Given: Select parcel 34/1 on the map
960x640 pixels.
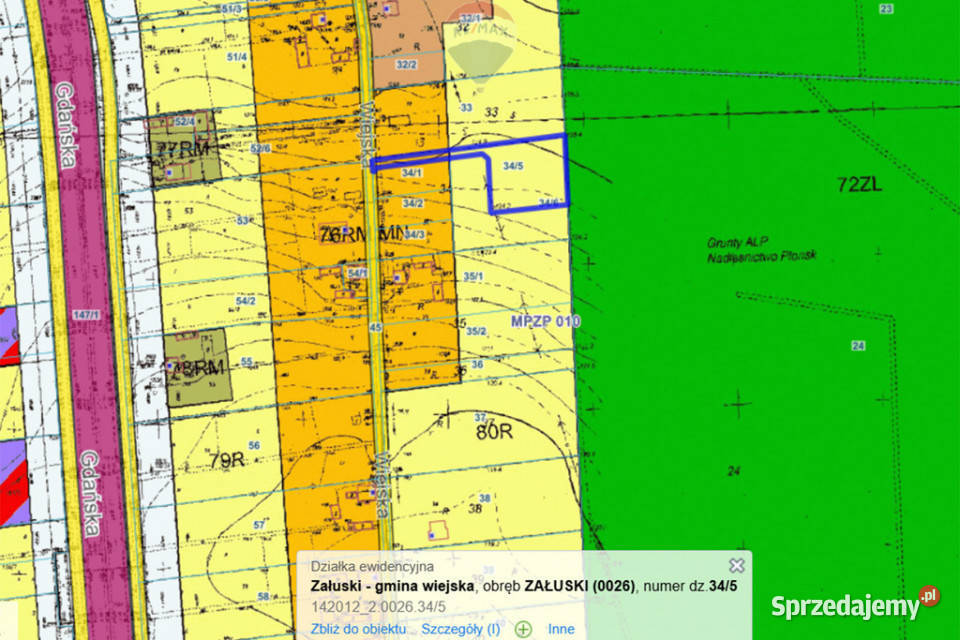Looking at the screenshot, I should pyautogui.click(x=410, y=173).
